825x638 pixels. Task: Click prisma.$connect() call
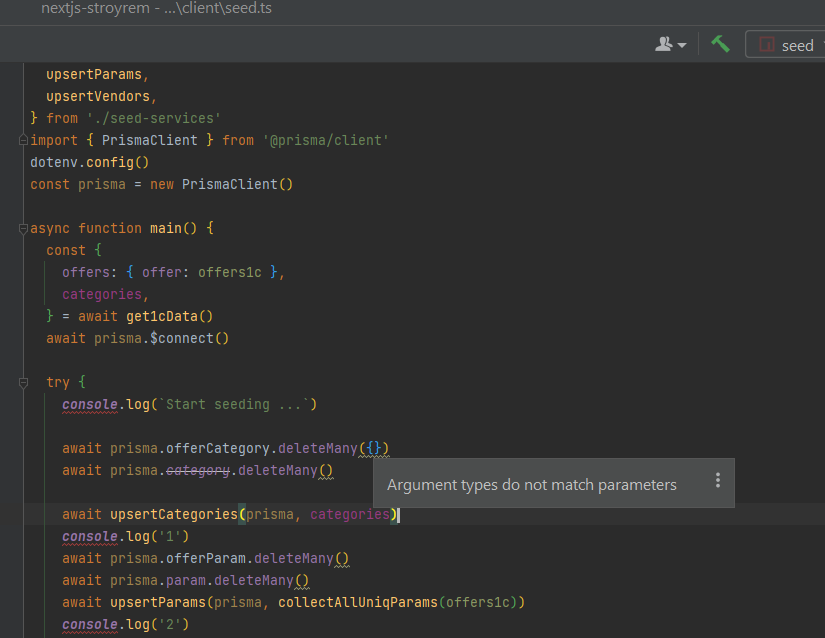pyautogui.click(x=161, y=338)
